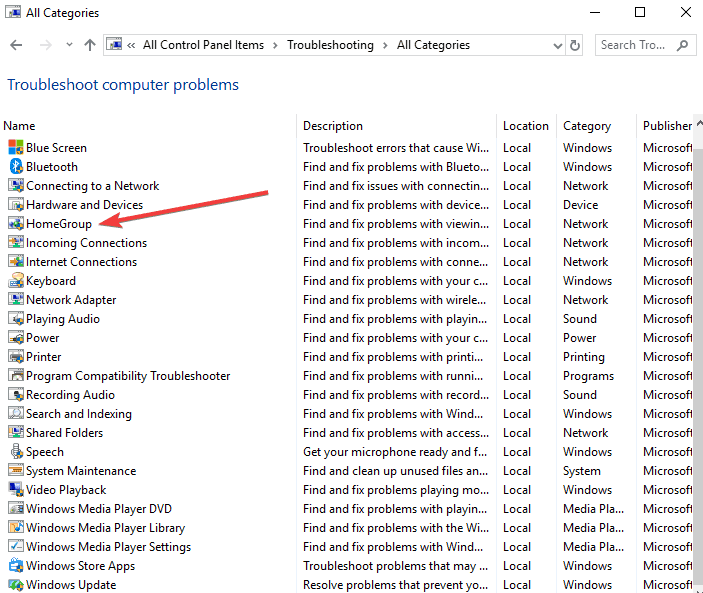Image resolution: width=703 pixels, height=593 pixels.
Task: Click the Printer troubleshooter icon
Action: click(x=16, y=356)
